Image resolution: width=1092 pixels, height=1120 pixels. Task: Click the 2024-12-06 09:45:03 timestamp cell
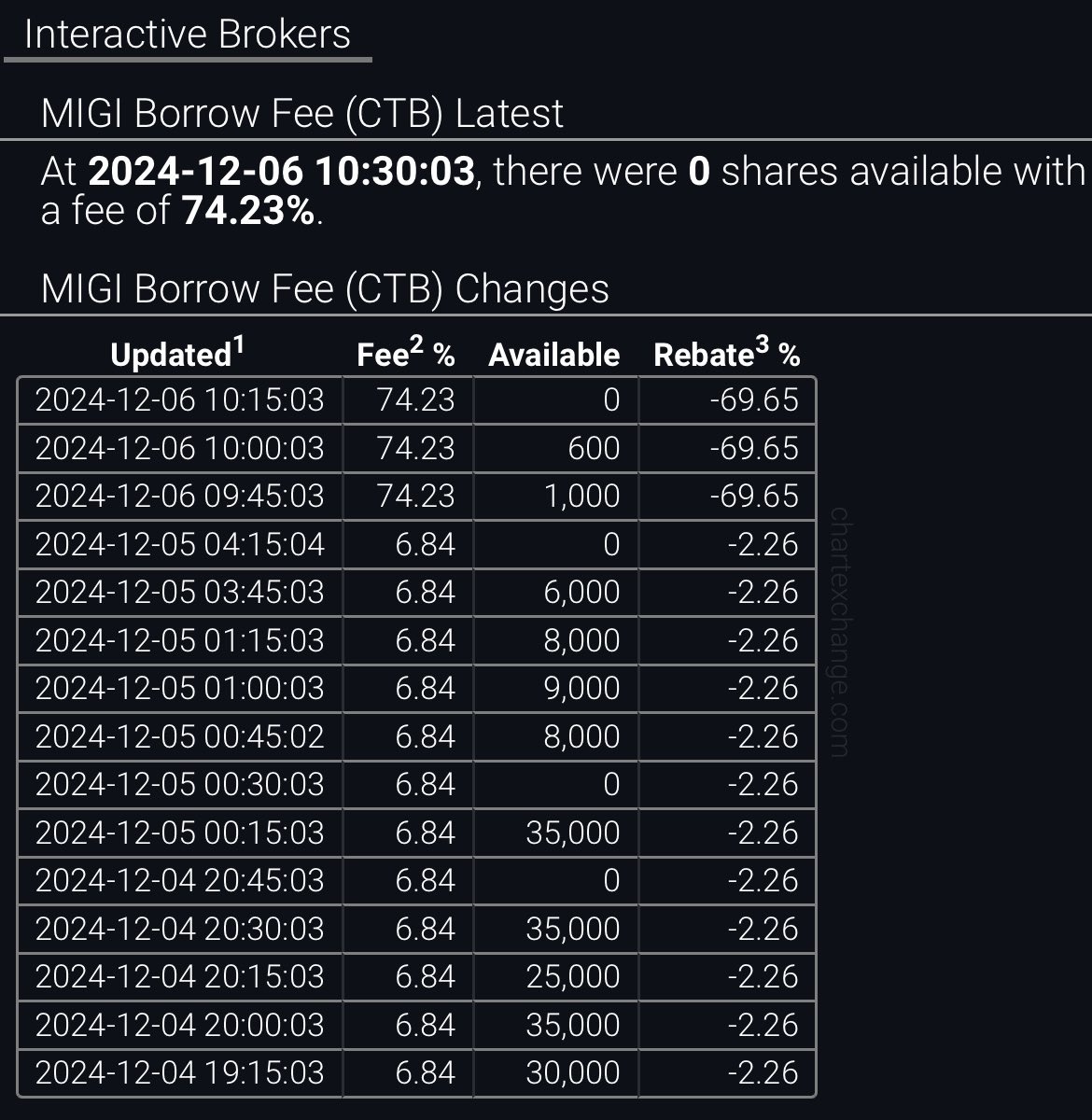(x=180, y=496)
